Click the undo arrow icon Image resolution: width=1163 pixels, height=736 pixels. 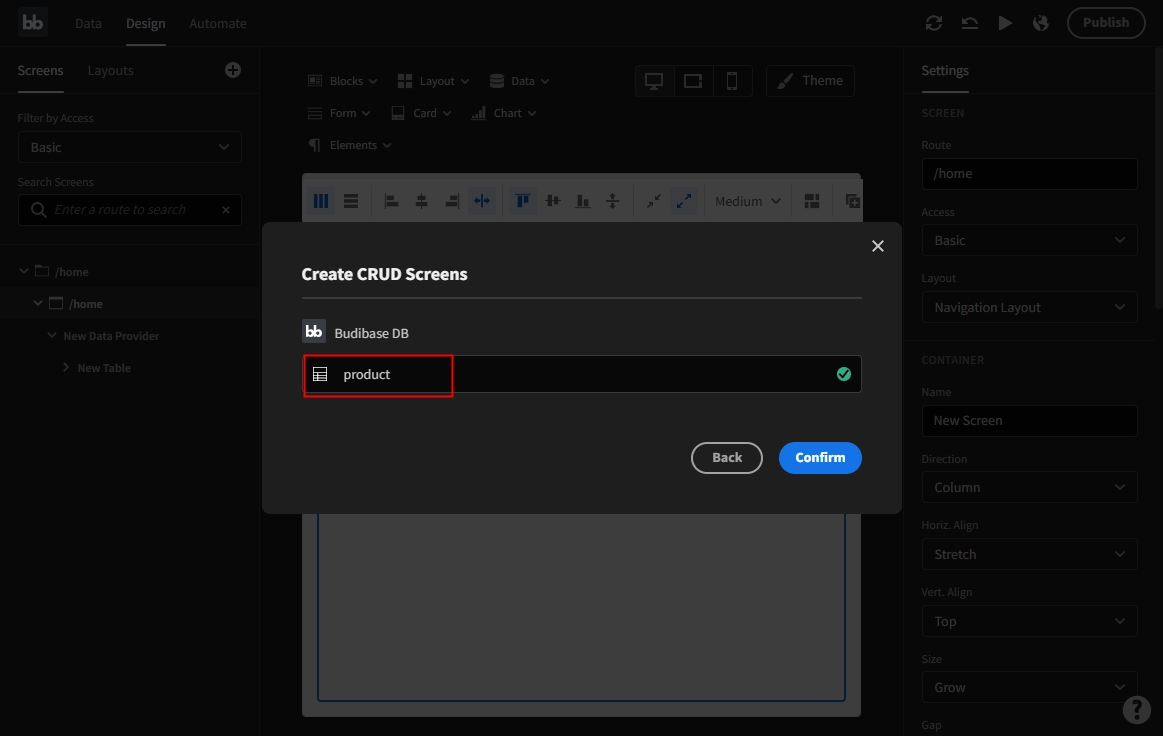click(969, 23)
